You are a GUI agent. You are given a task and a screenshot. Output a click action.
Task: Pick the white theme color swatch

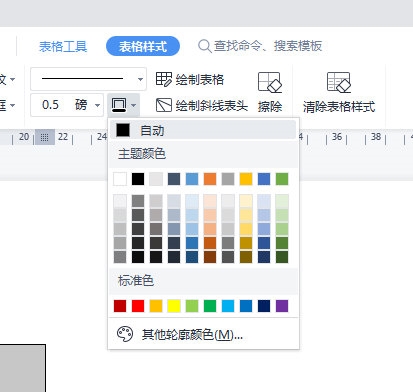(x=120, y=179)
